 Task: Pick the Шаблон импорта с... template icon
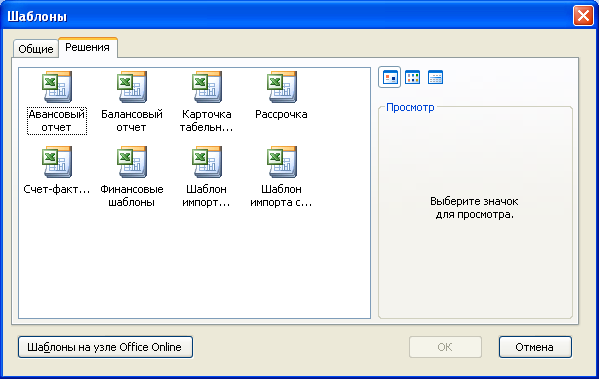[282, 162]
